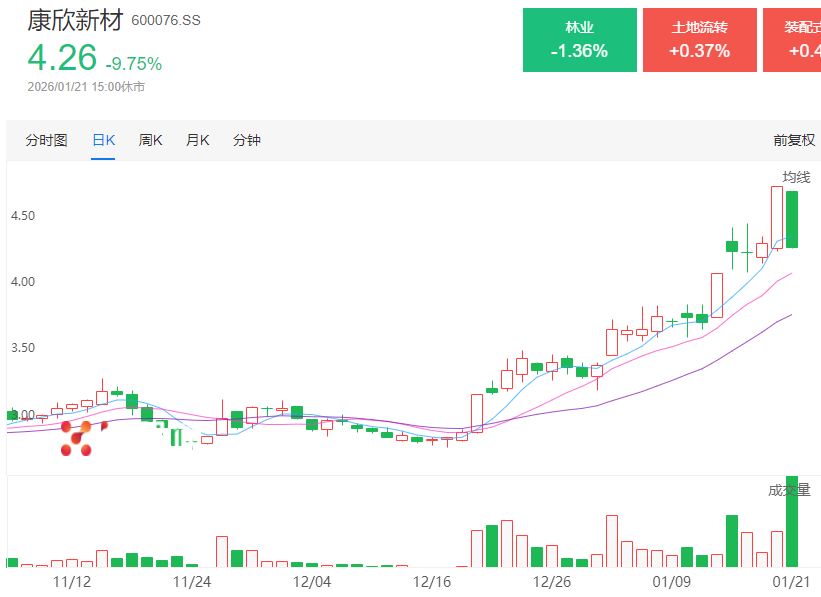Click the 12/04 date label on axis
Screen dimensions: 821x597
(311, 581)
